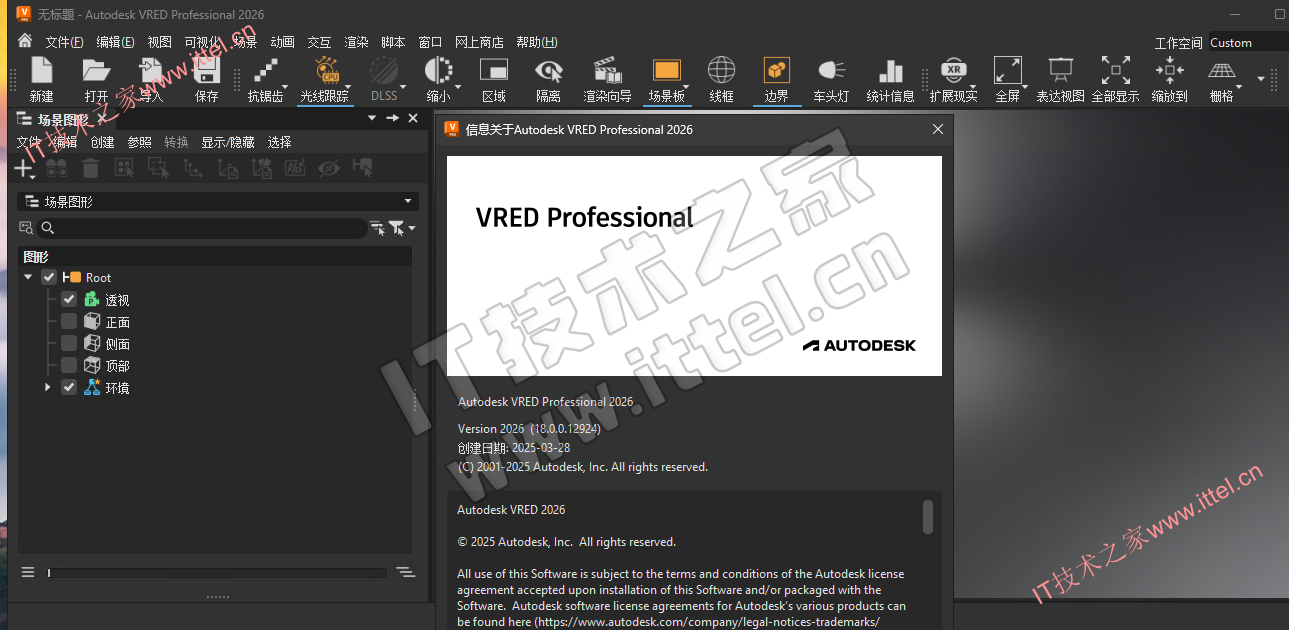Viewport: 1289px width, 630px height.
Task: Click the select-filtered-results icon next to search
Action: tap(377, 228)
